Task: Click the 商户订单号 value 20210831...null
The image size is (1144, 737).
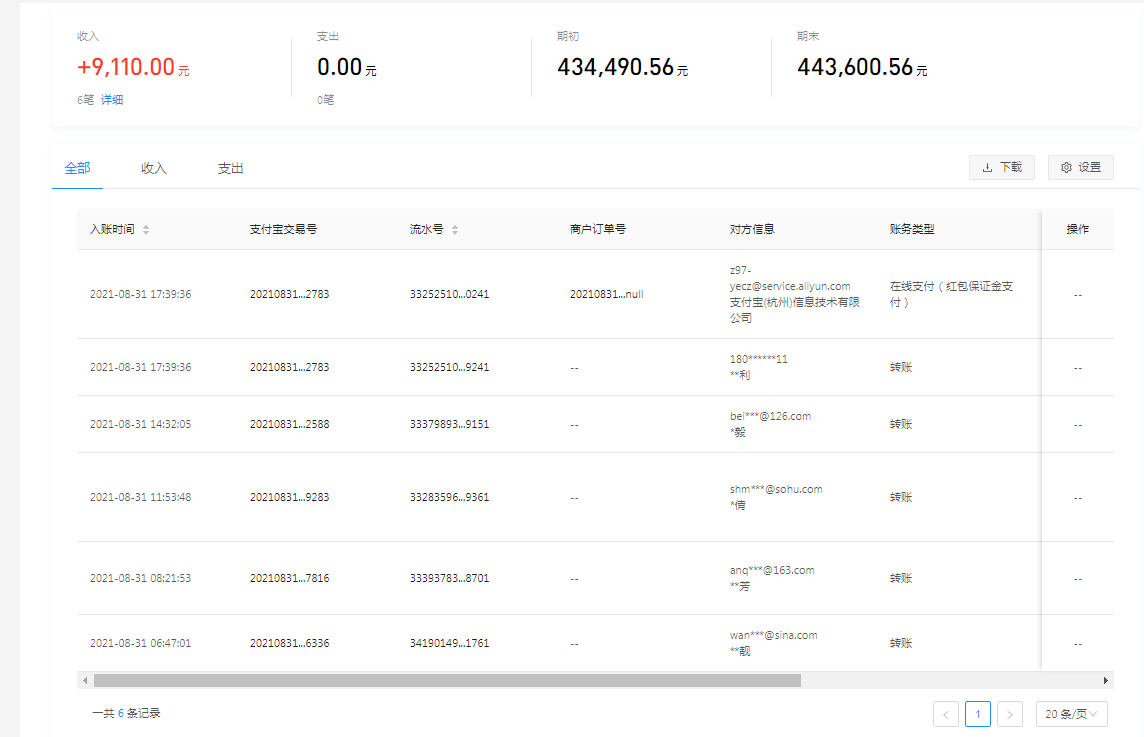Action: coord(606,295)
